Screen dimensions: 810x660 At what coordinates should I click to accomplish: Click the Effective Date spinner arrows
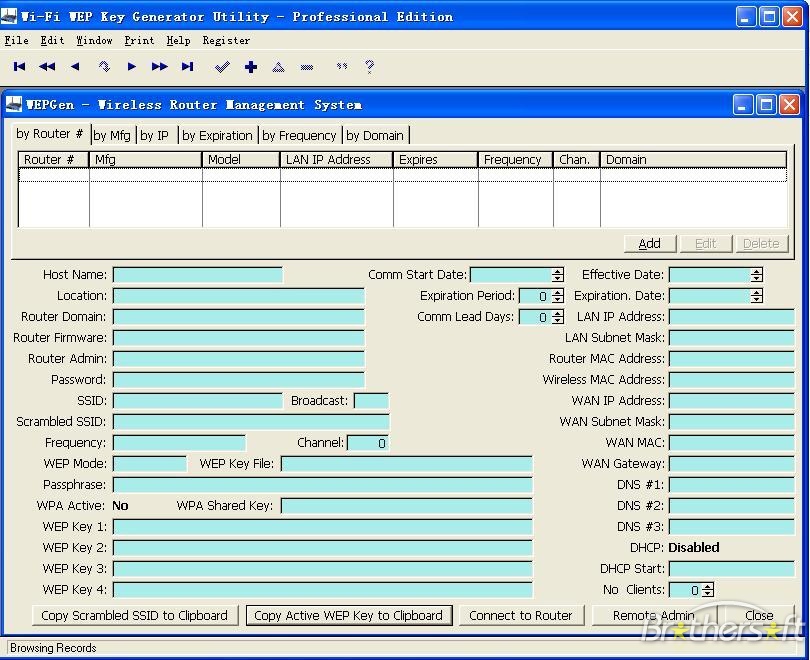pyautogui.click(x=757, y=275)
